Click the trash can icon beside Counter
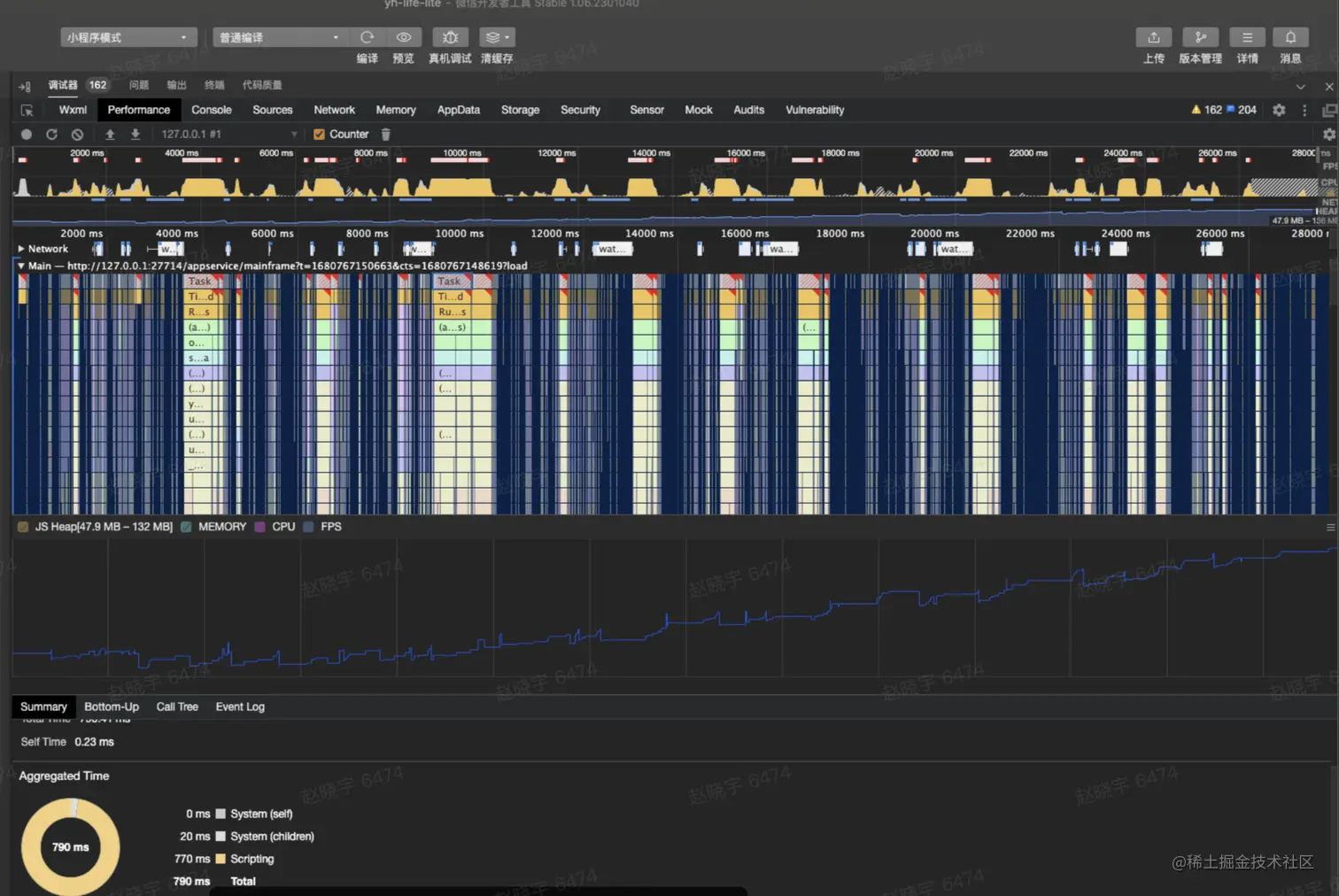1339x896 pixels. [385, 135]
